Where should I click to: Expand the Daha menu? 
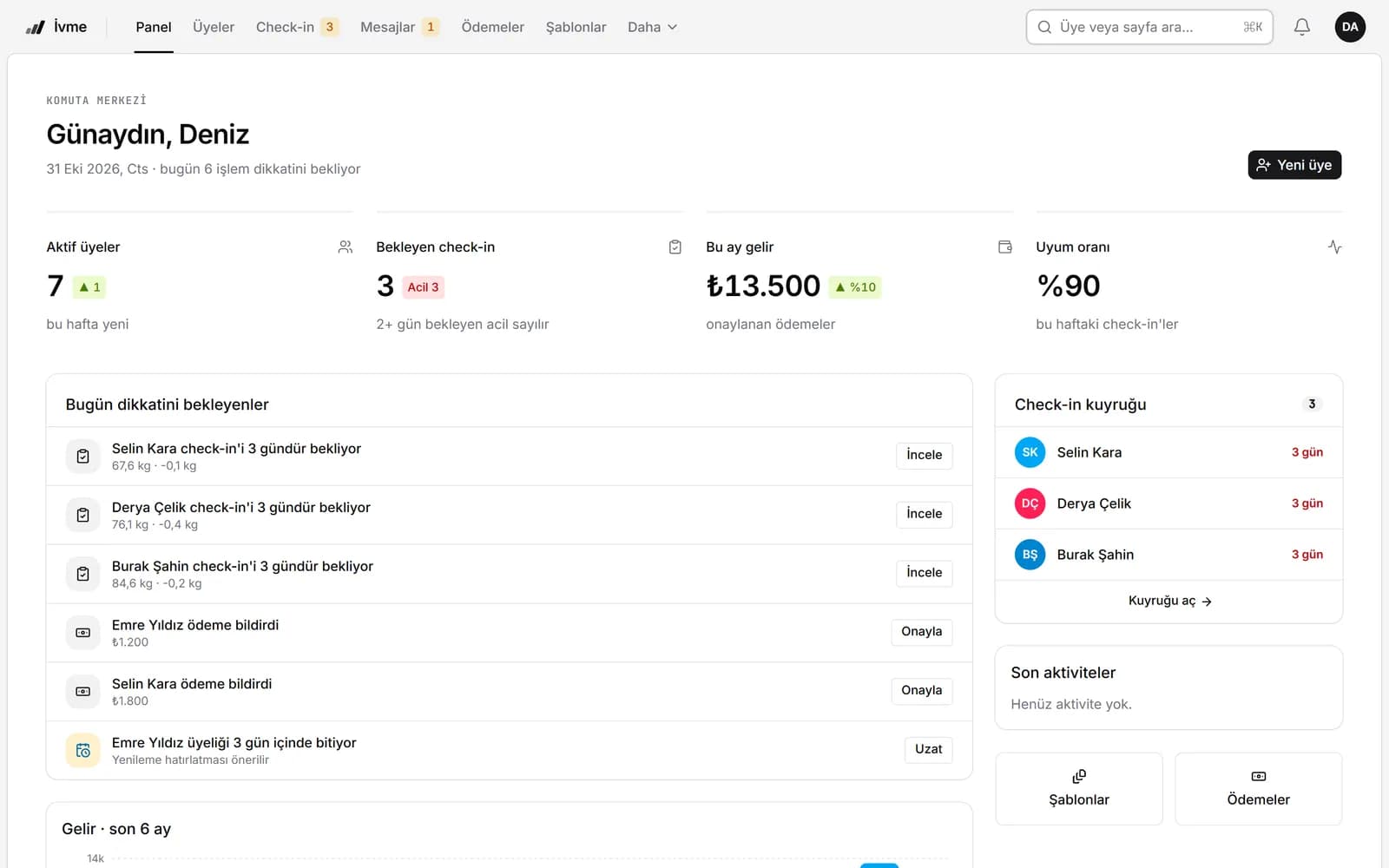(653, 27)
